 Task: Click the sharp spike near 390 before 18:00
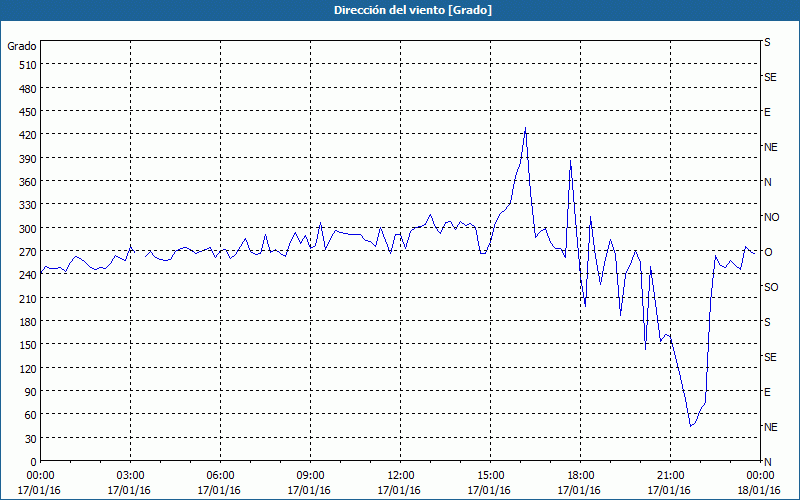coord(570,161)
